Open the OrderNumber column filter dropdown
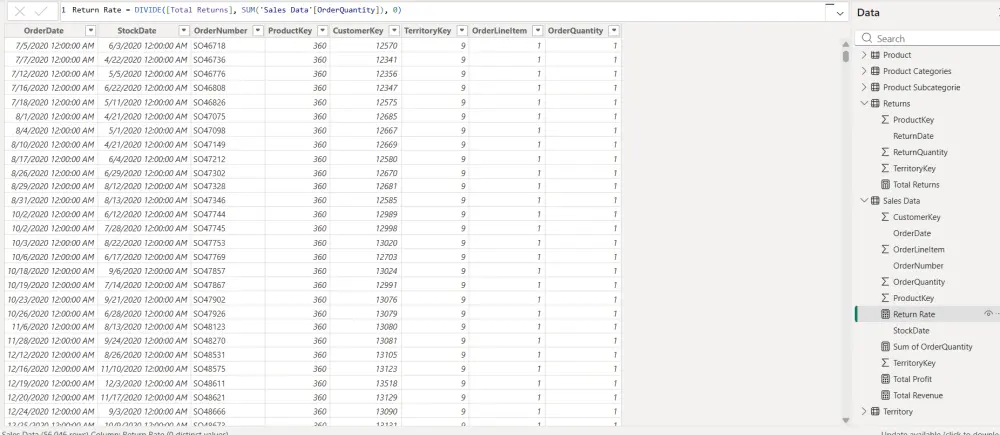 (258, 31)
